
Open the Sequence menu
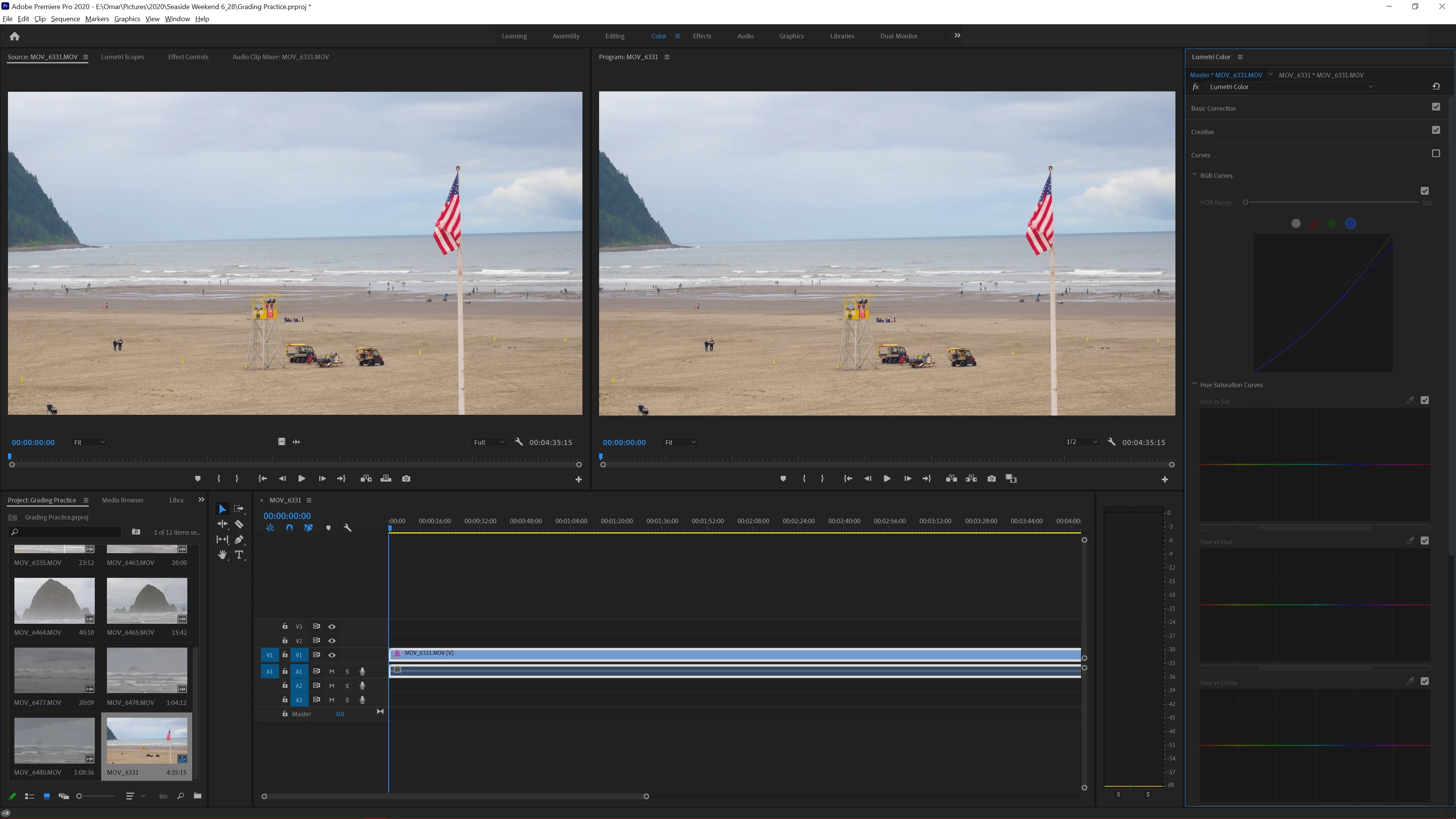click(65, 19)
